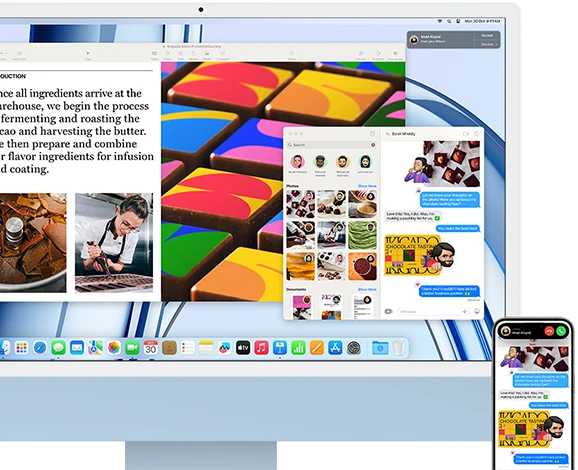
Task: Open the App Store in the Dock
Action: pos(335,348)
